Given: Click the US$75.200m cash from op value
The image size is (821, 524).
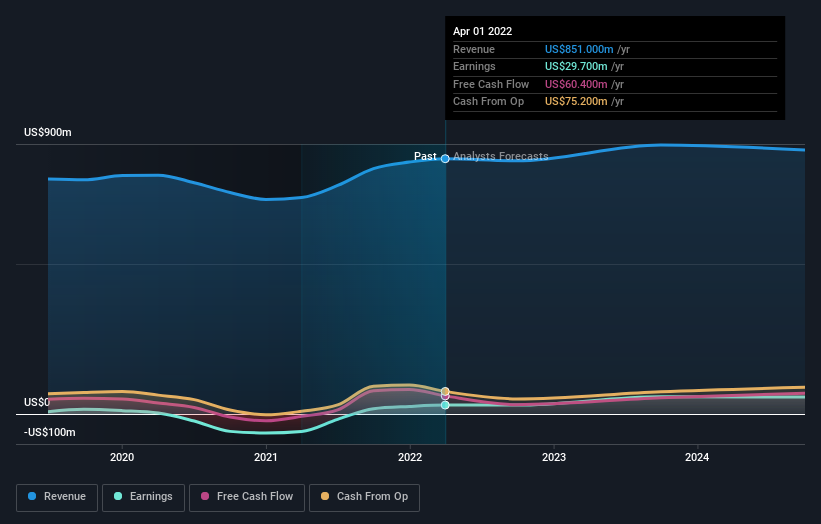Looking at the screenshot, I should [x=576, y=102].
